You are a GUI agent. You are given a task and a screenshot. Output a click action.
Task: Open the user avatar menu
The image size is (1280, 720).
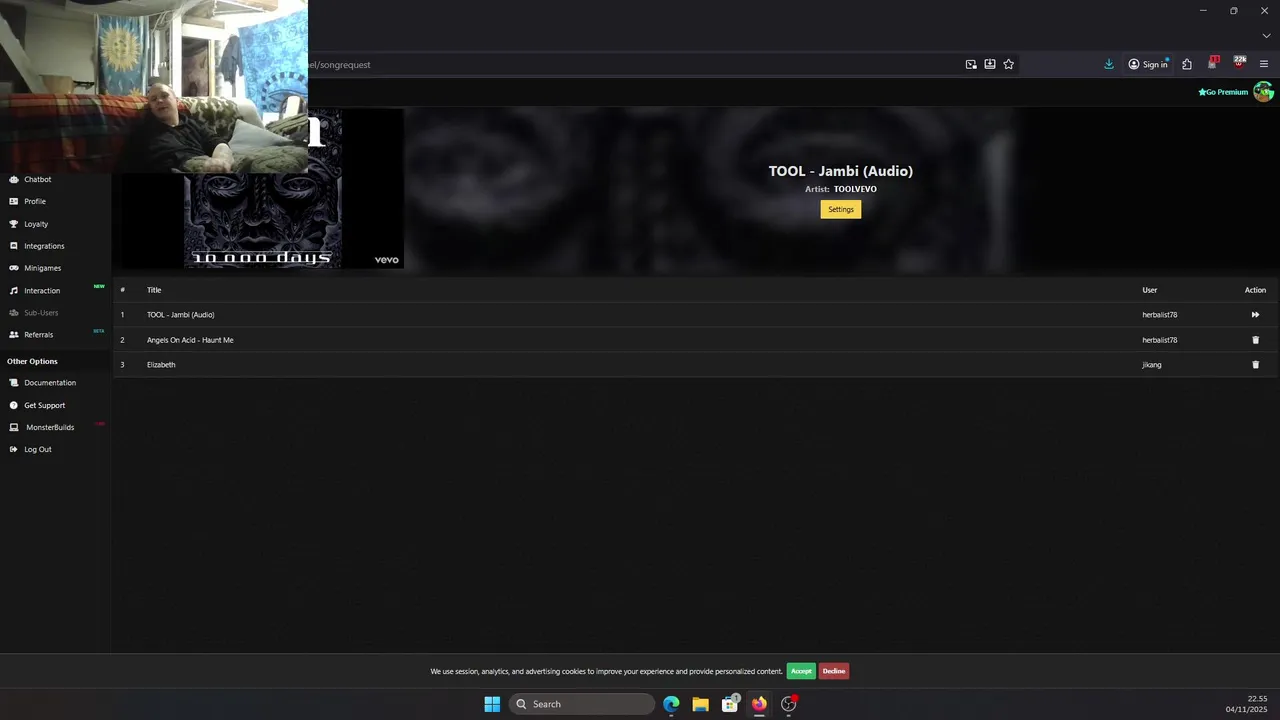[x=1264, y=92]
